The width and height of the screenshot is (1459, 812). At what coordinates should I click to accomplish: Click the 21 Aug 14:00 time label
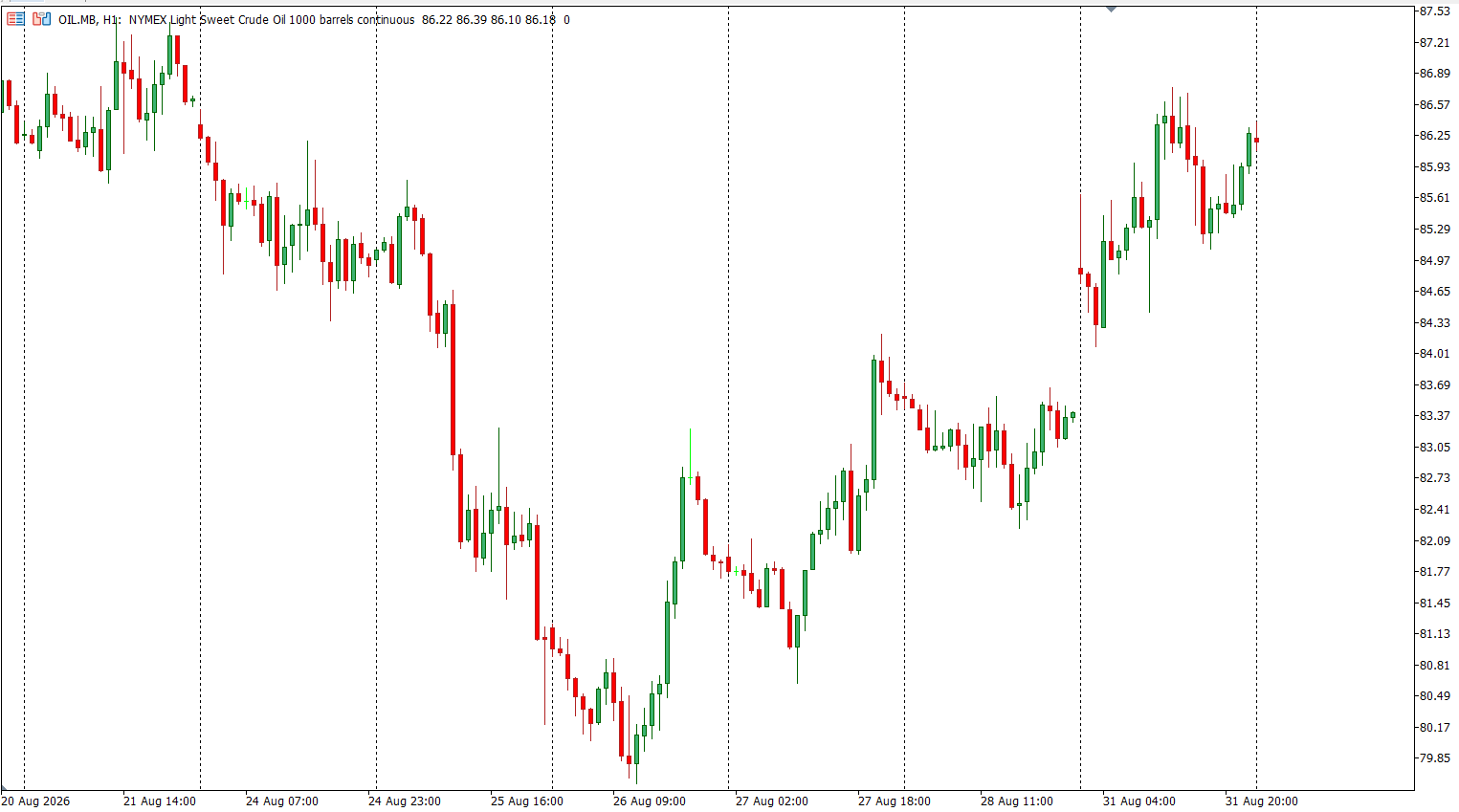159,801
